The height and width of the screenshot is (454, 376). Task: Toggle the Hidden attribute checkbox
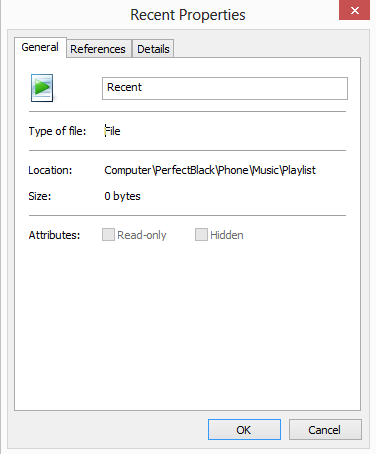(x=201, y=235)
